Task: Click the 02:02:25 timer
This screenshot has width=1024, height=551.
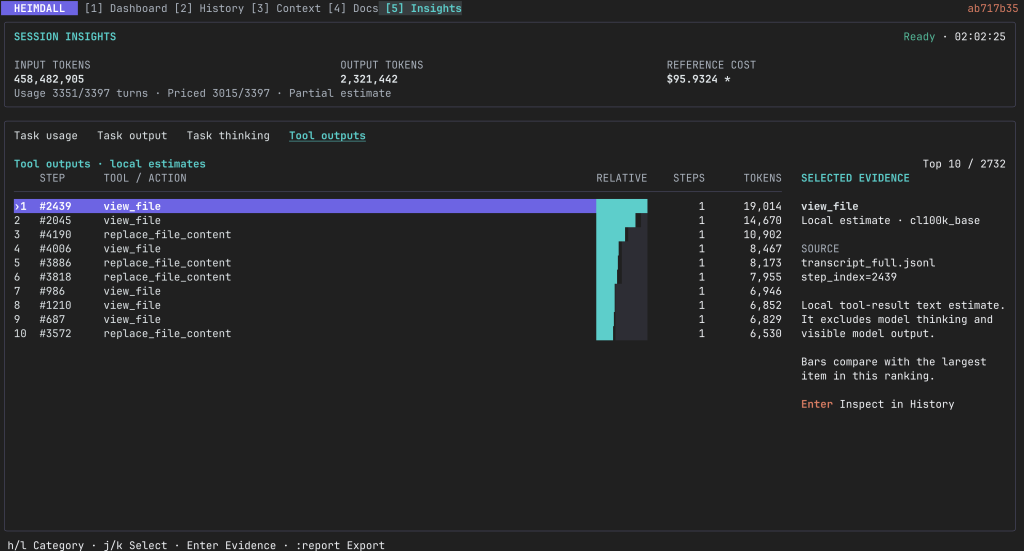Action: coord(980,37)
